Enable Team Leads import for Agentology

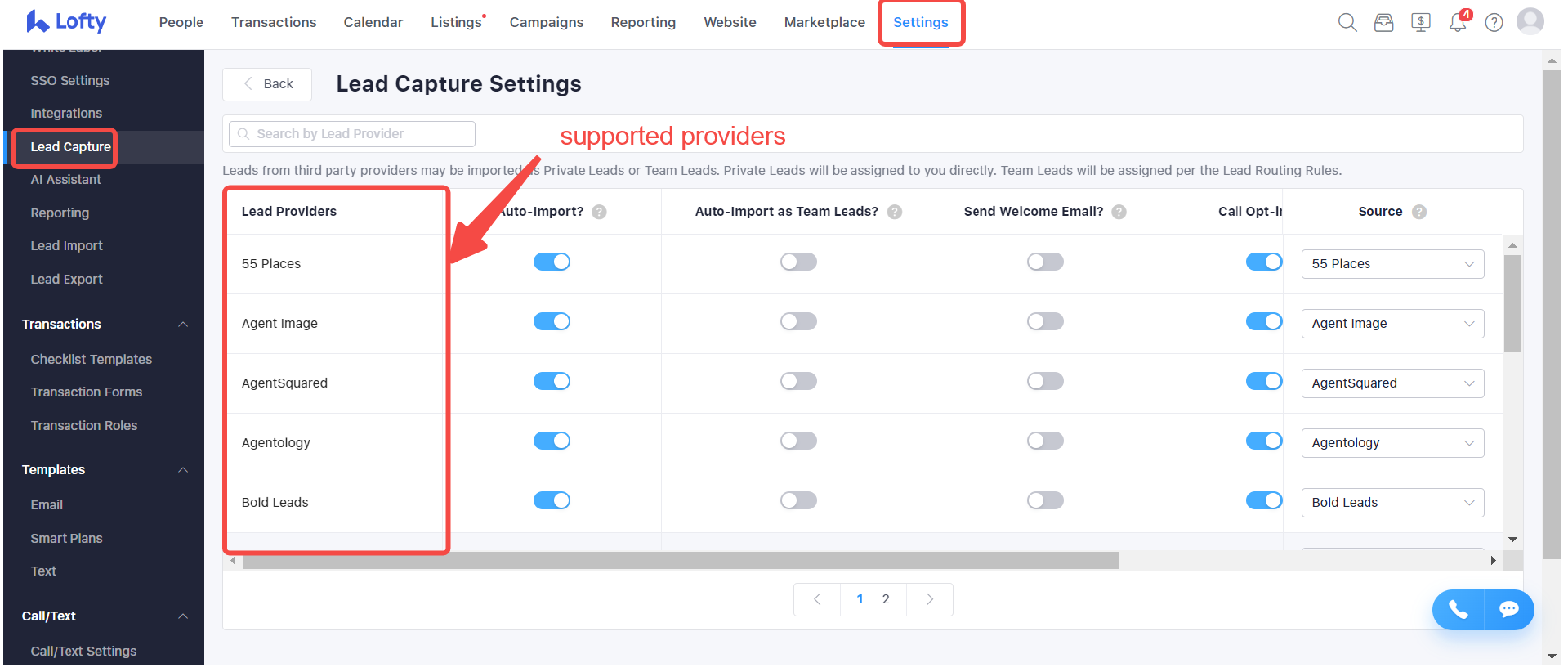click(x=798, y=441)
